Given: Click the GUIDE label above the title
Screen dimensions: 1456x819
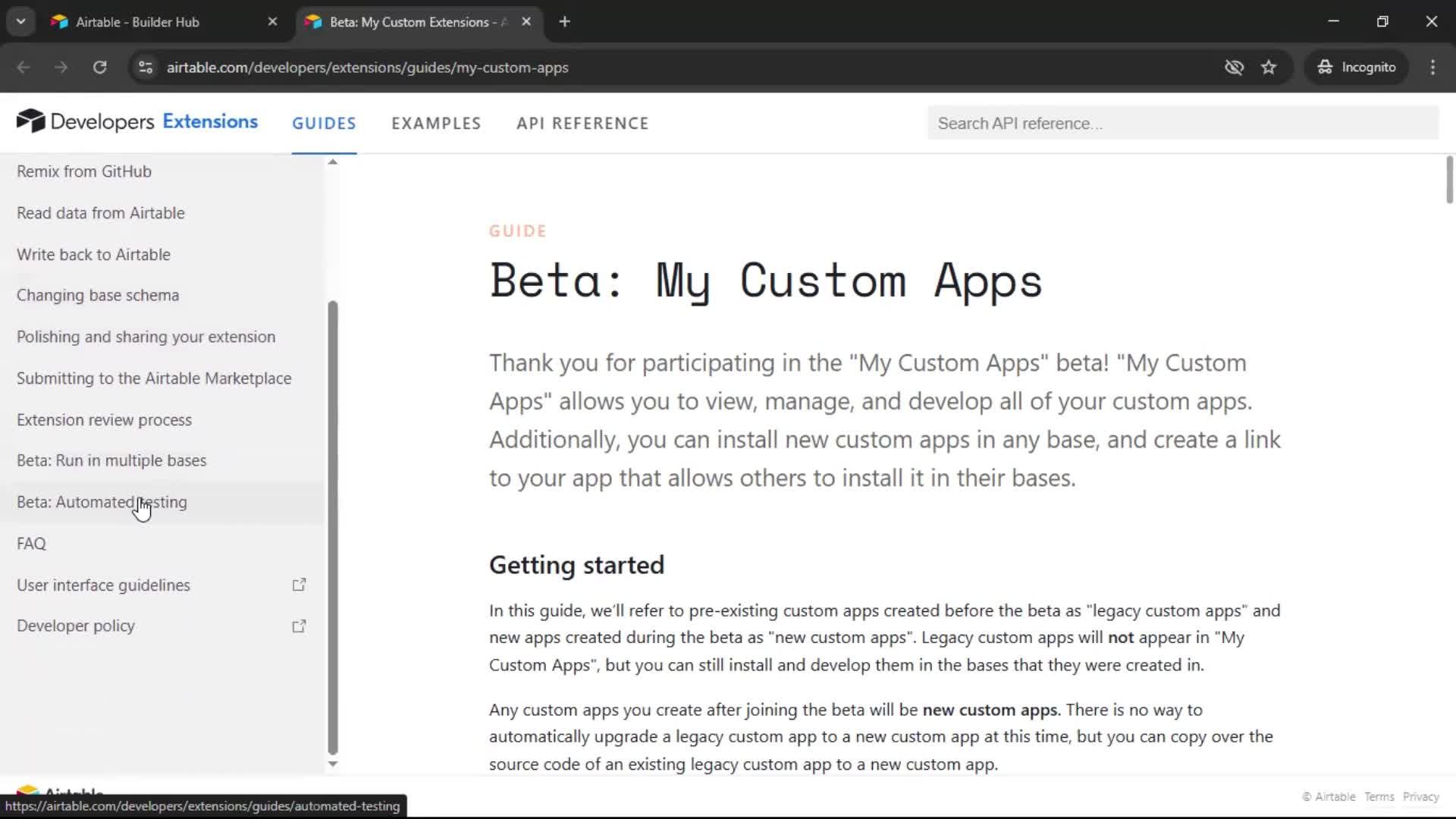Looking at the screenshot, I should click(518, 231).
